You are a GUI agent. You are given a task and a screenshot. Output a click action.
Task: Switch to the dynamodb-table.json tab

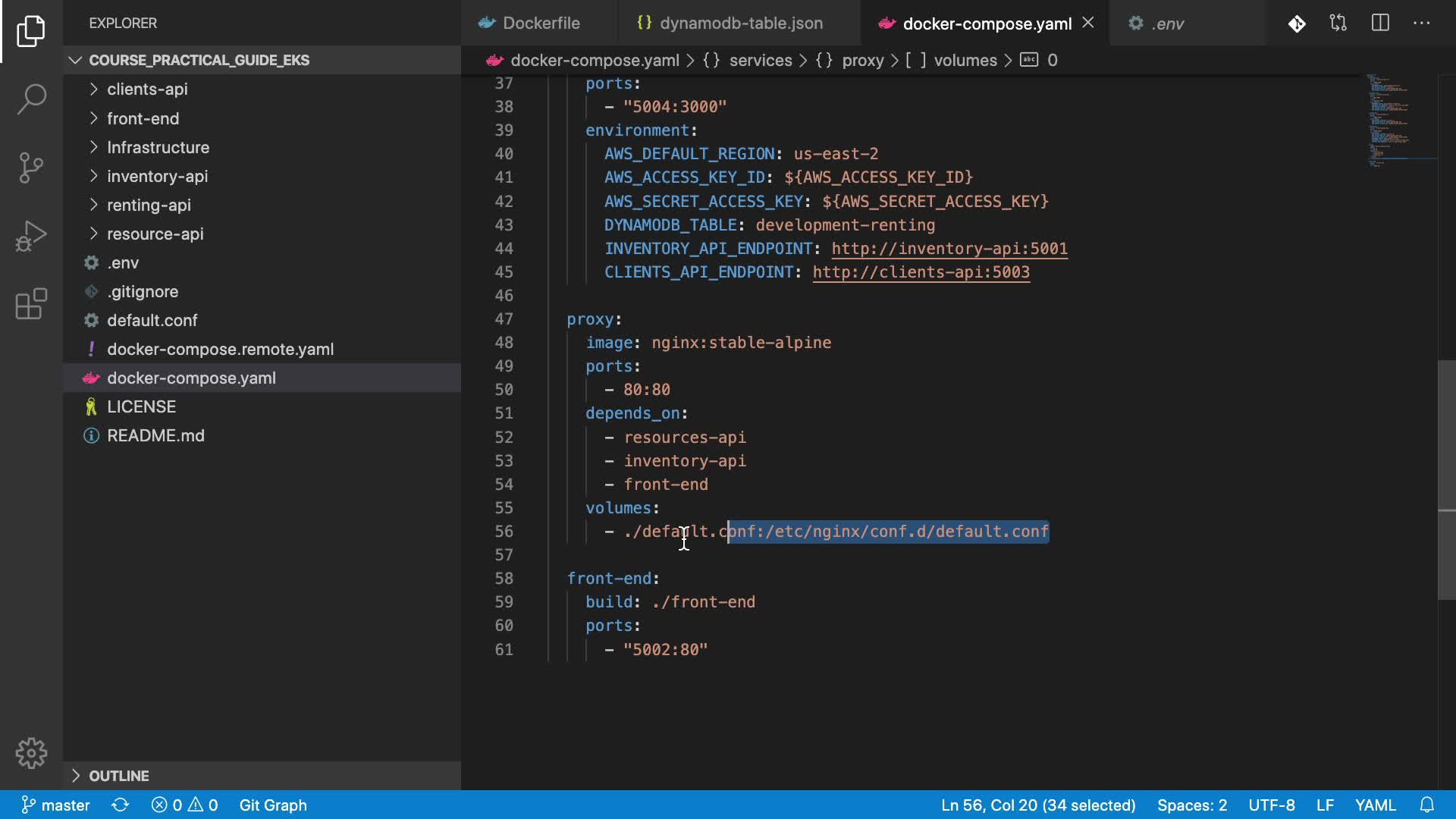tap(740, 24)
